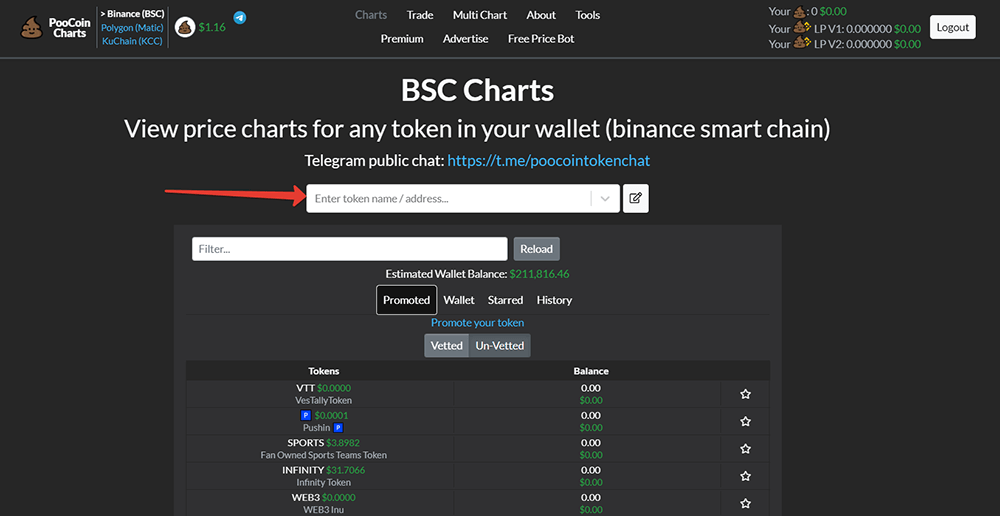Click the Promote your token link
Image resolution: width=1000 pixels, height=516 pixels.
478,323
